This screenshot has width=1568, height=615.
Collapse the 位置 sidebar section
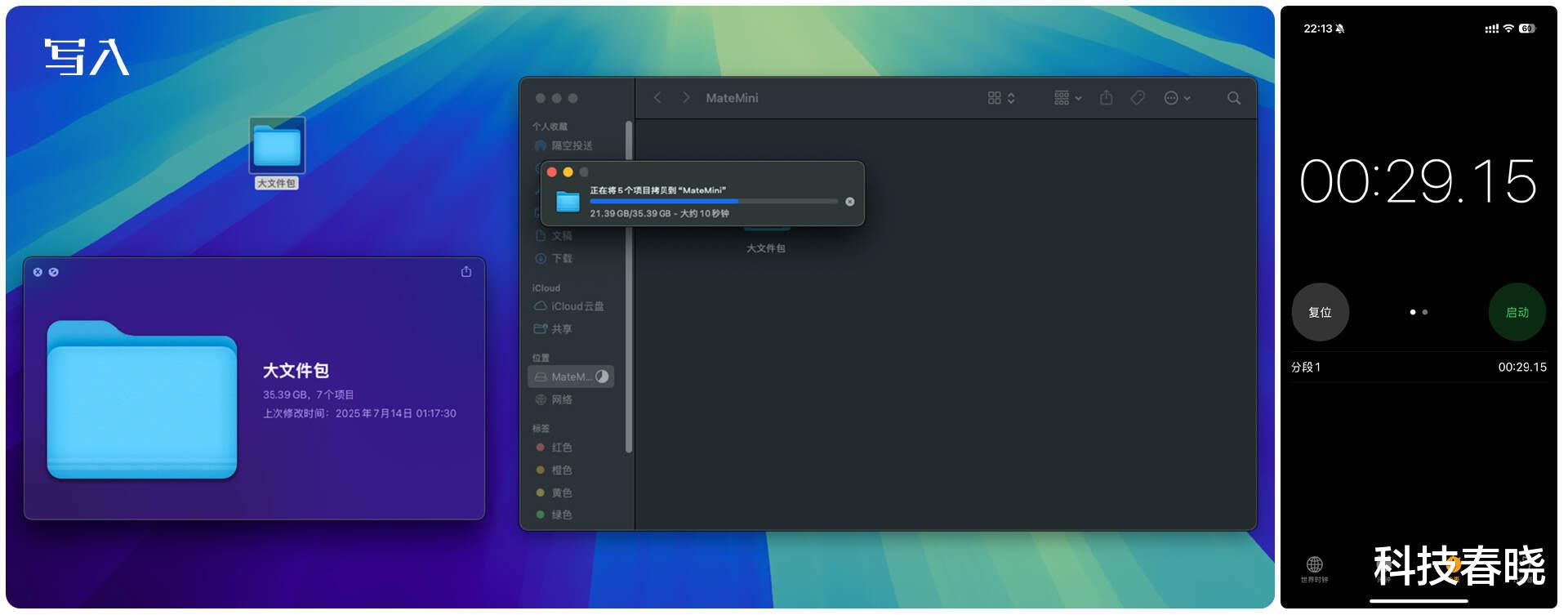541,358
